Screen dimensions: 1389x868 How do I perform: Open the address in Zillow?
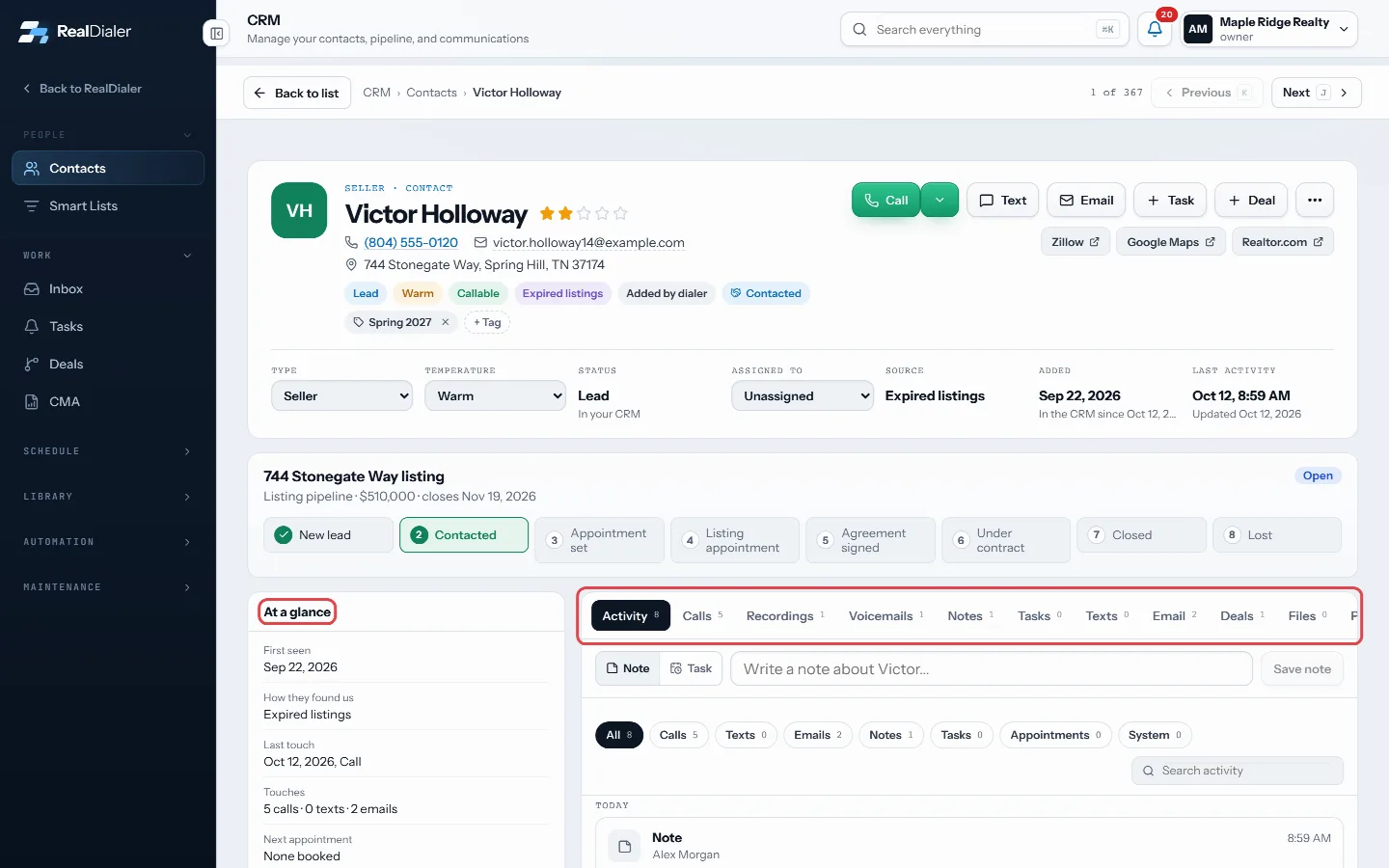click(x=1076, y=242)
